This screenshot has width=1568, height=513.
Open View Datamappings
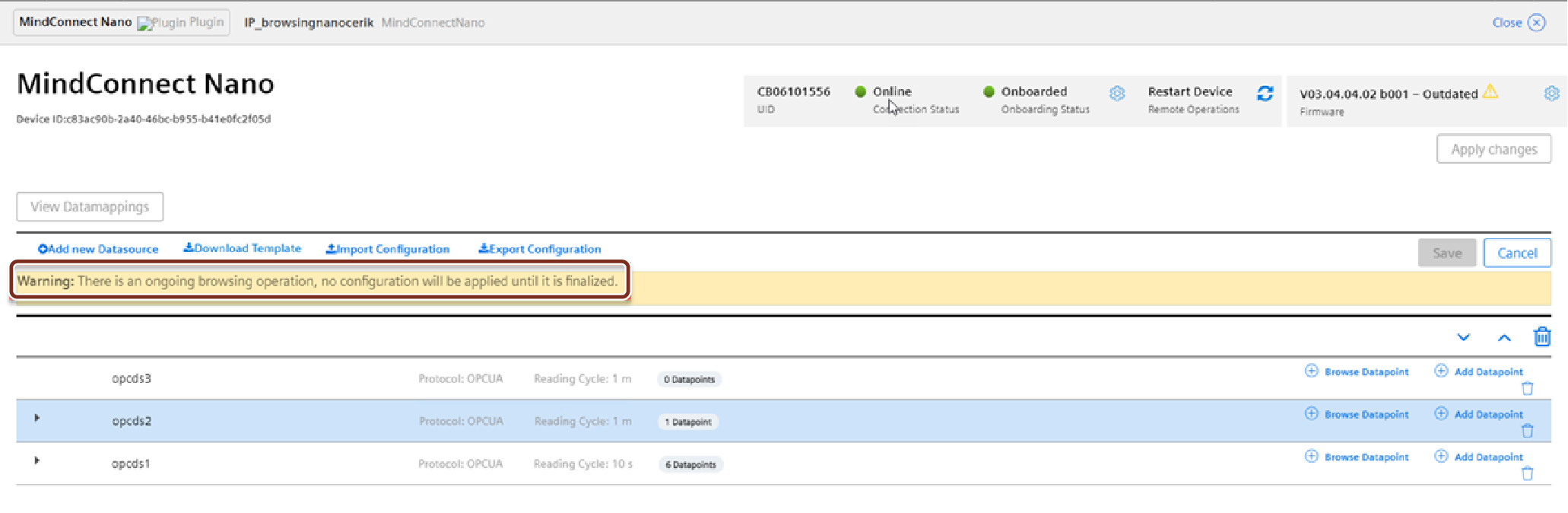pyautogui.click(x=90, y=206)
